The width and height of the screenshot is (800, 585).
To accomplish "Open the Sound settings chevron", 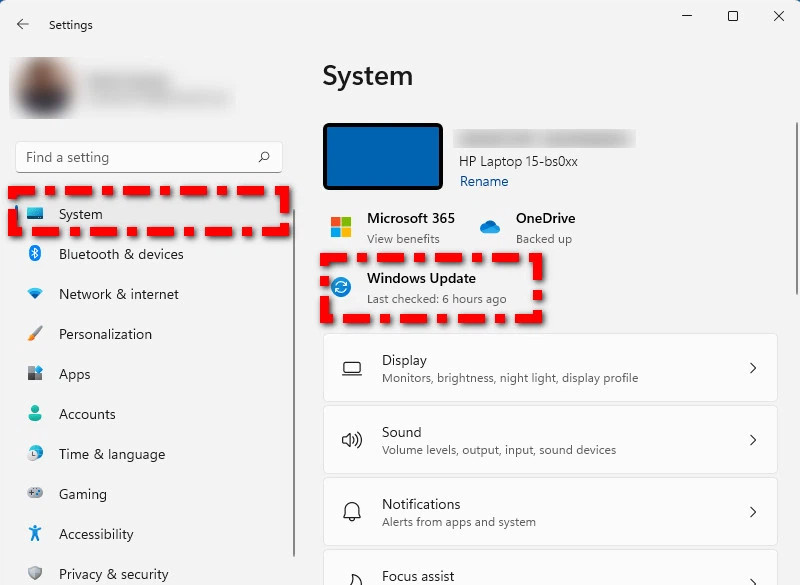I will (x=753, y=440).
